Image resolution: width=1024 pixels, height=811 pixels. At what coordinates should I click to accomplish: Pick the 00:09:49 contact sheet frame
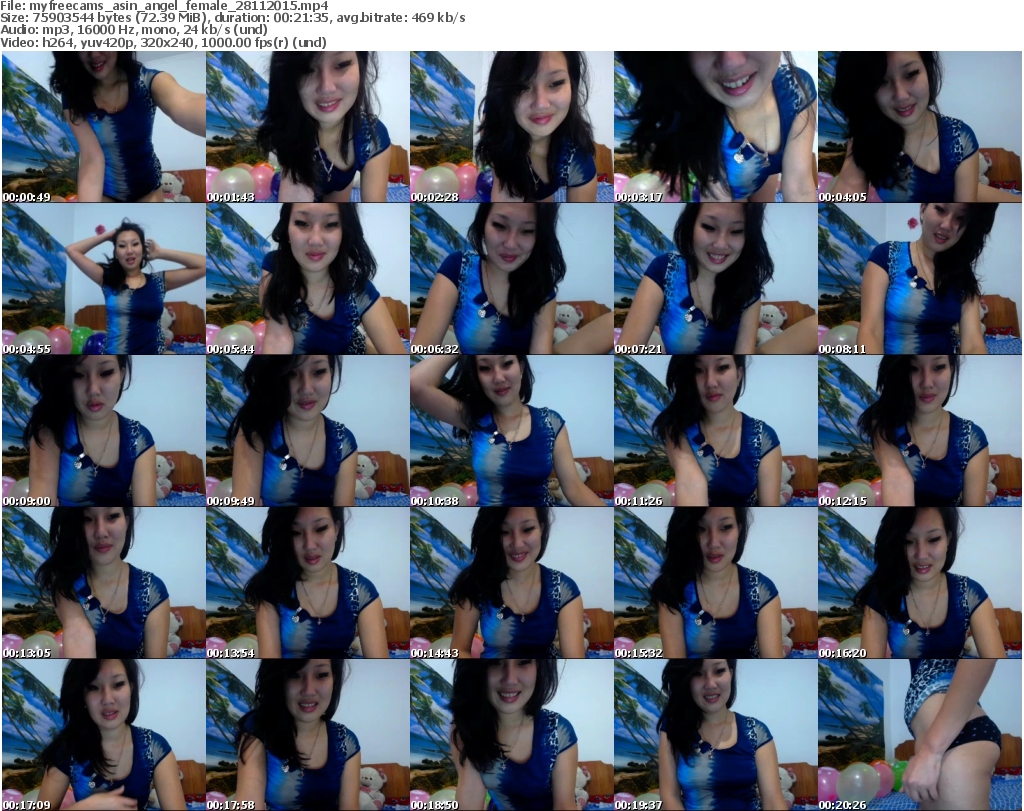(308, 431)
